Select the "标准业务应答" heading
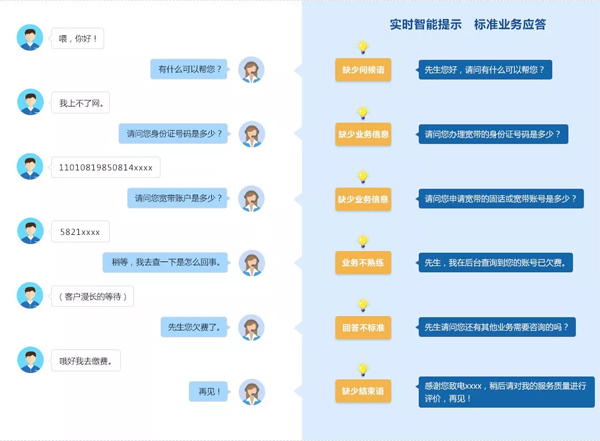Screen dimensions: 600x441 point(510,24)
